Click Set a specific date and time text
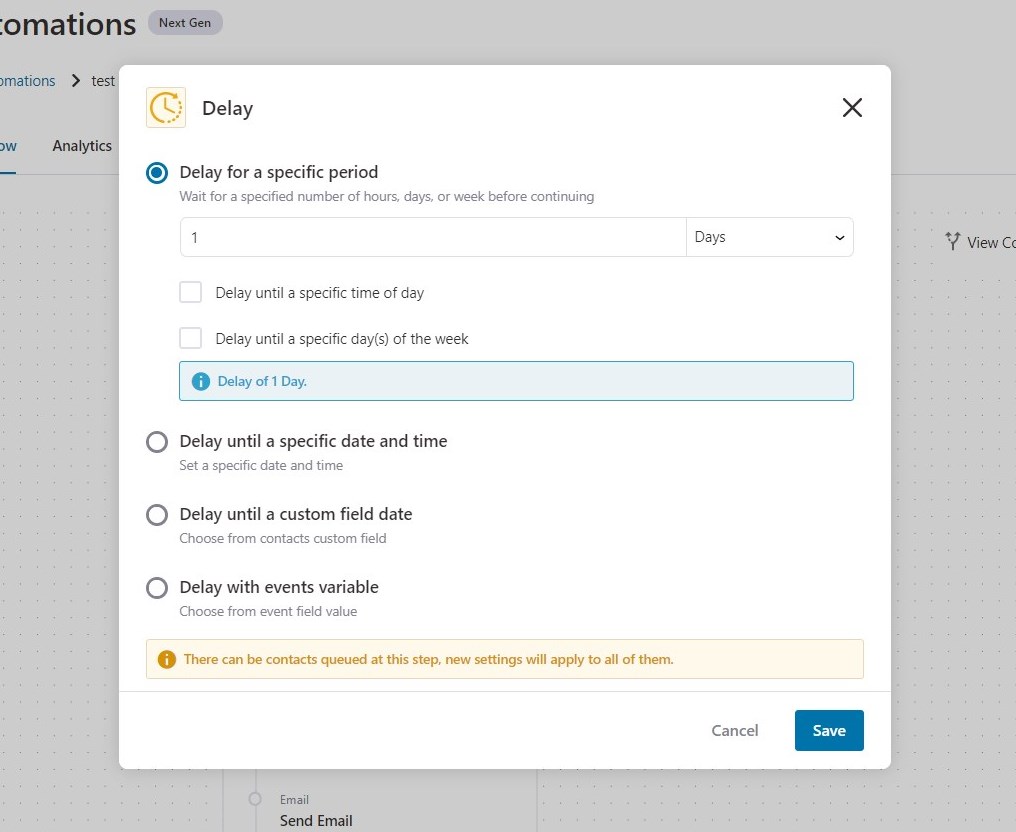This screenshot has width=1016, height=832. [261, 465]
